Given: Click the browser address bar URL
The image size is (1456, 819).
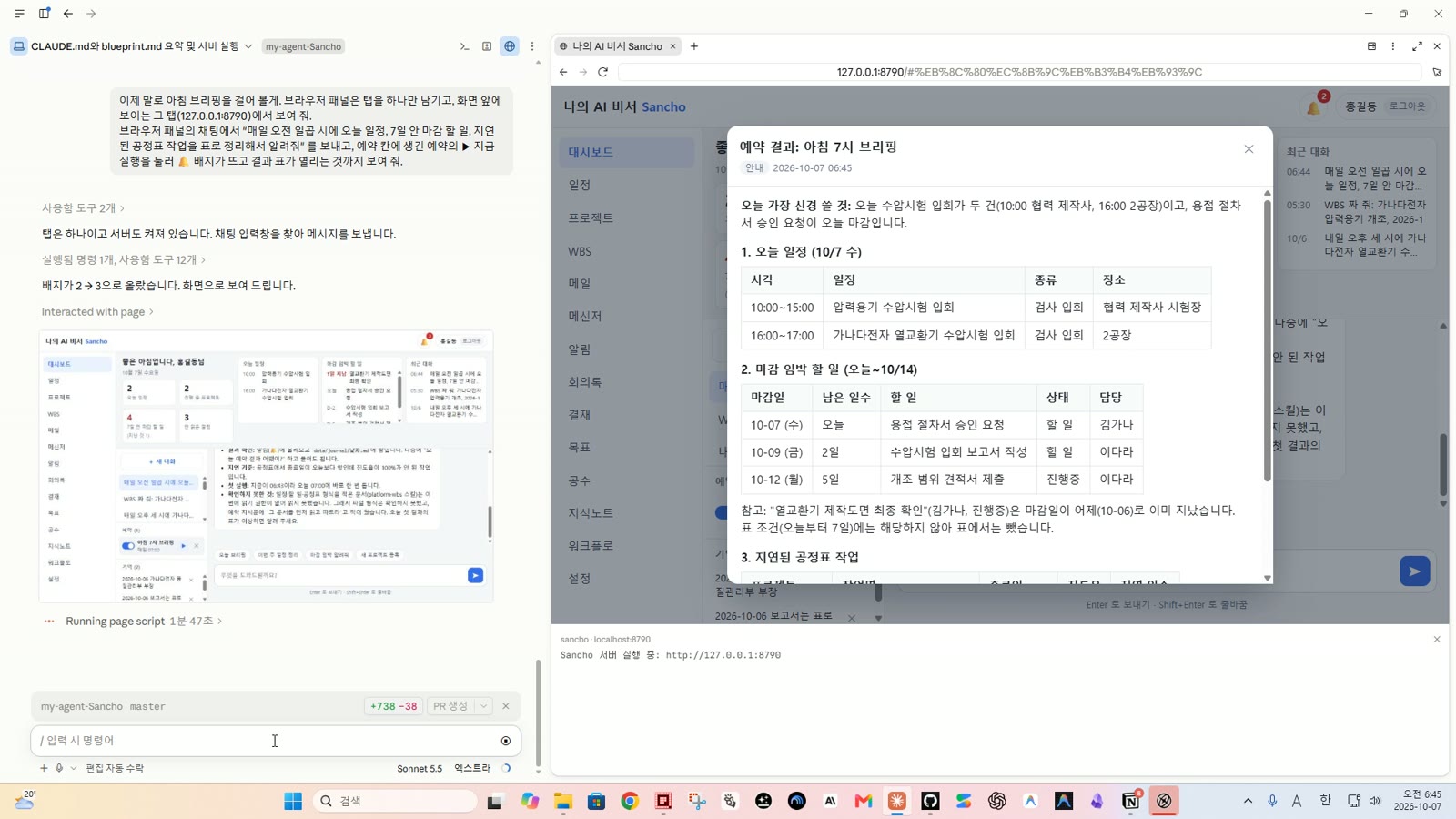Looking at the screenshot, I should [1019, 72].
